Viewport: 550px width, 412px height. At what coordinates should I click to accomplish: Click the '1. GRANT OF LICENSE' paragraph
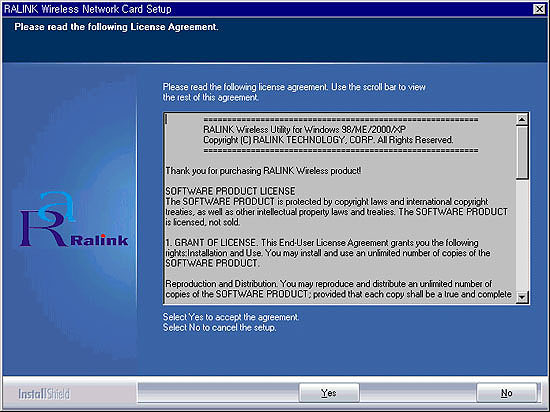(x=328, y=253)
